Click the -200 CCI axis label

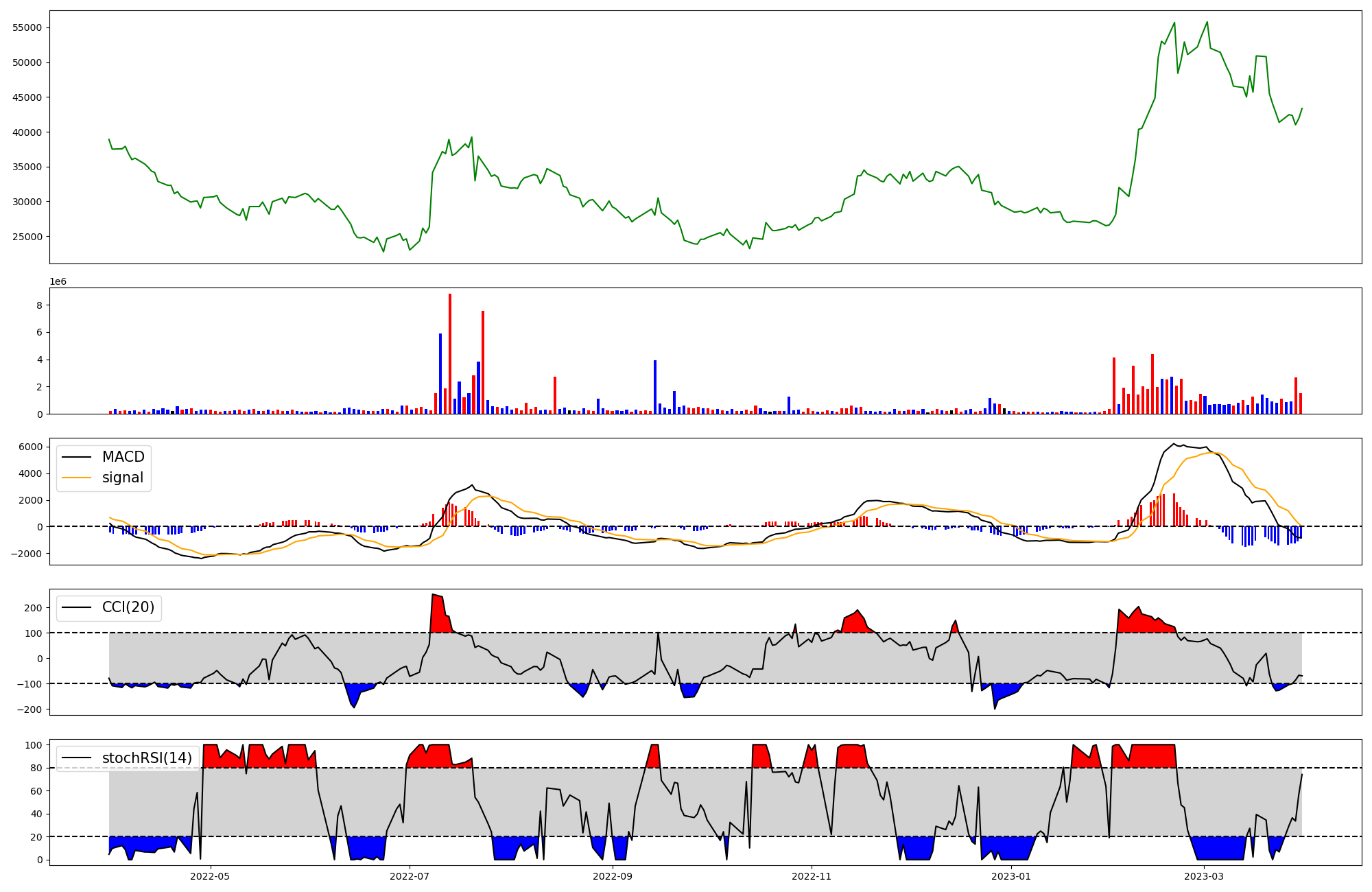(29, 709)
